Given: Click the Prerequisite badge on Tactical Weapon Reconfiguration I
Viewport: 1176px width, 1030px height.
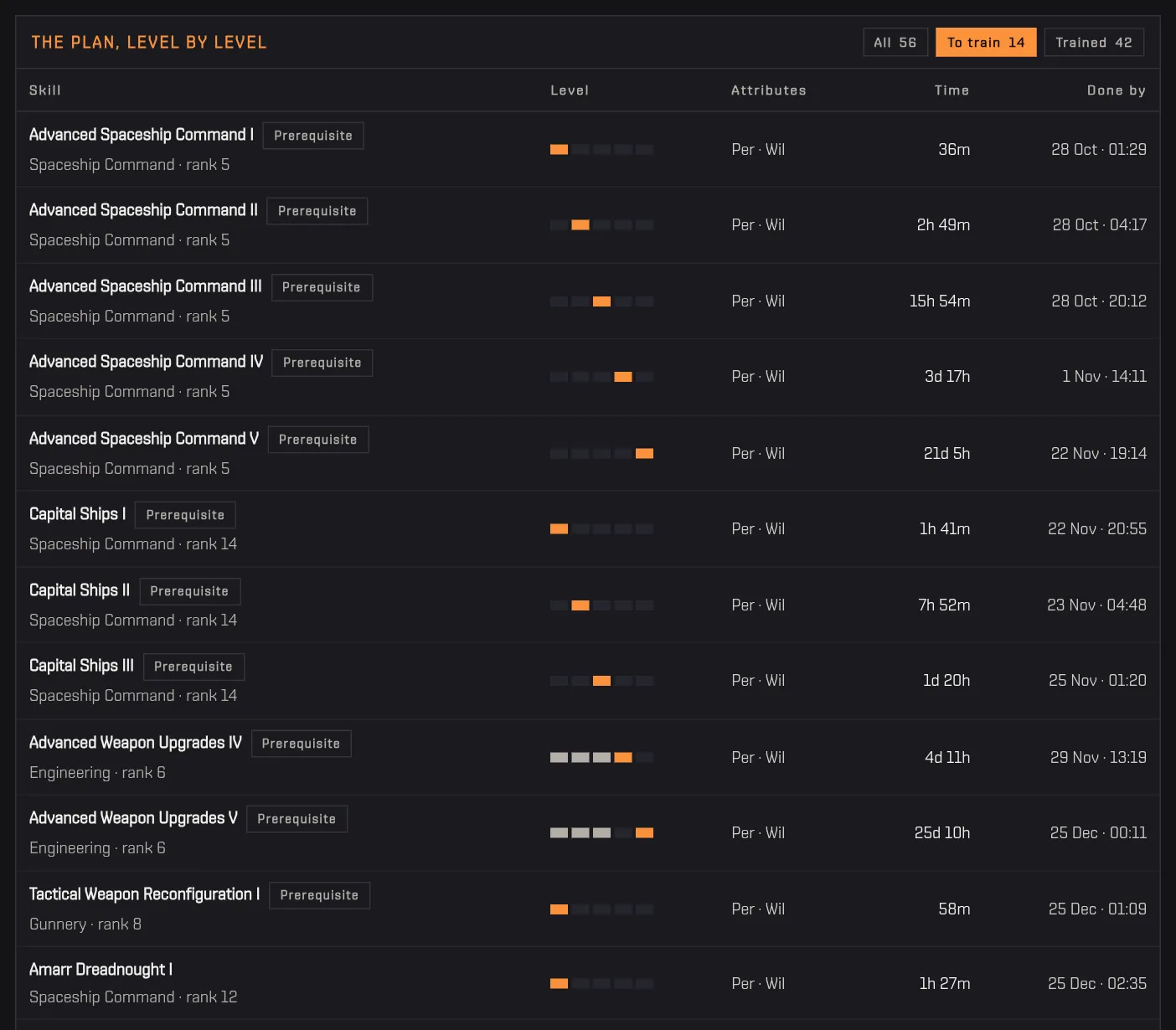Looking at the screenshot, I should [x=320, y=895].
